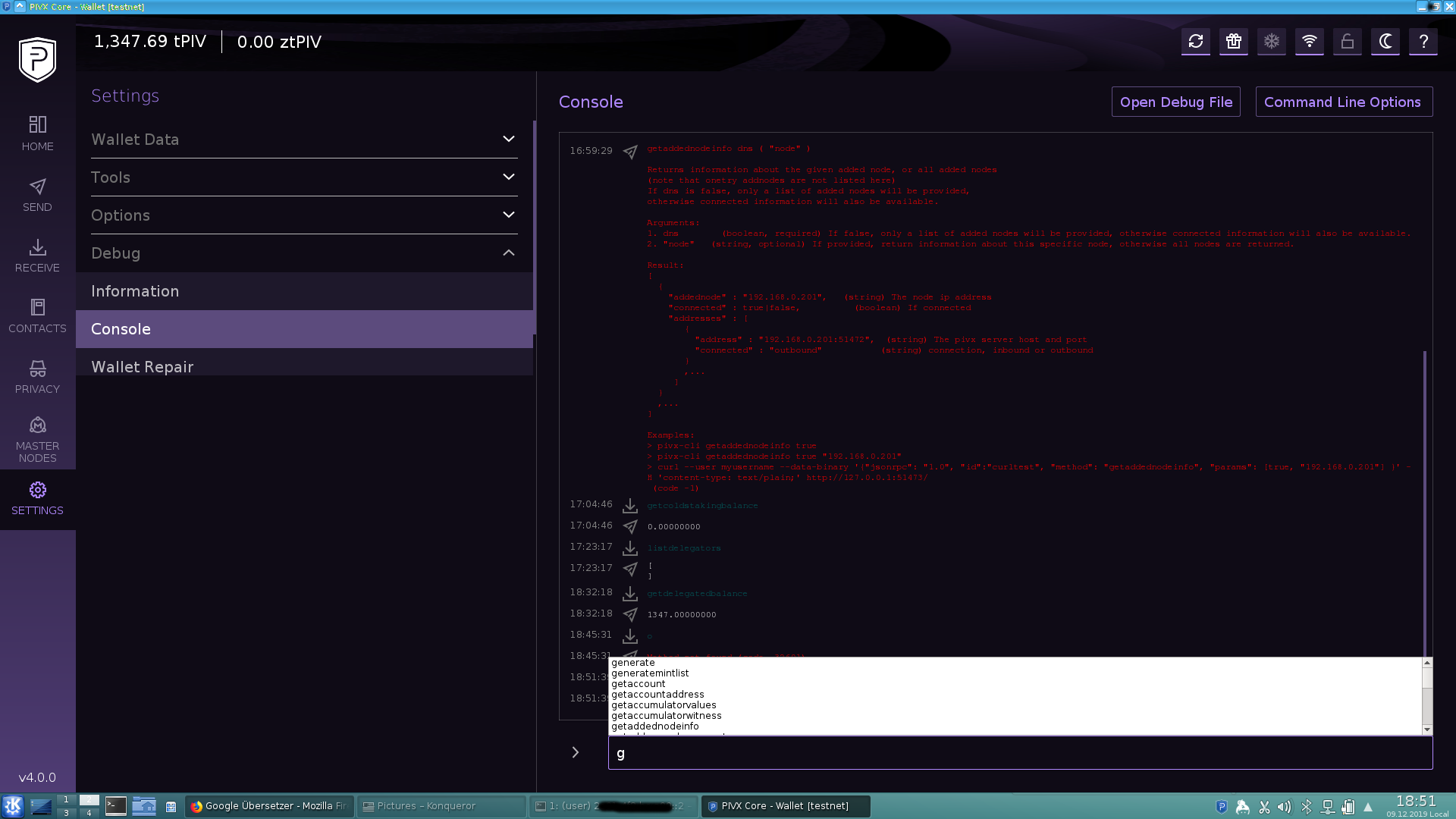
Task: Switch to virtual desktop 2
Action: [x=89, y=800]
